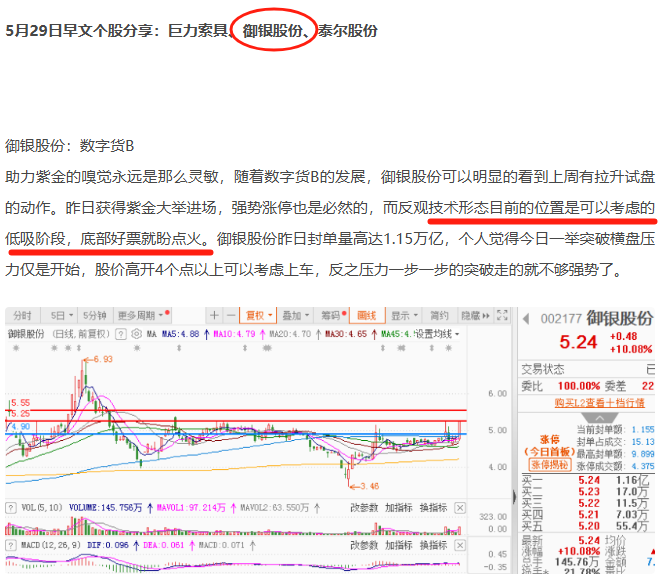
Task: Click 改参数 in MACD row
Action: coord(364,545)
